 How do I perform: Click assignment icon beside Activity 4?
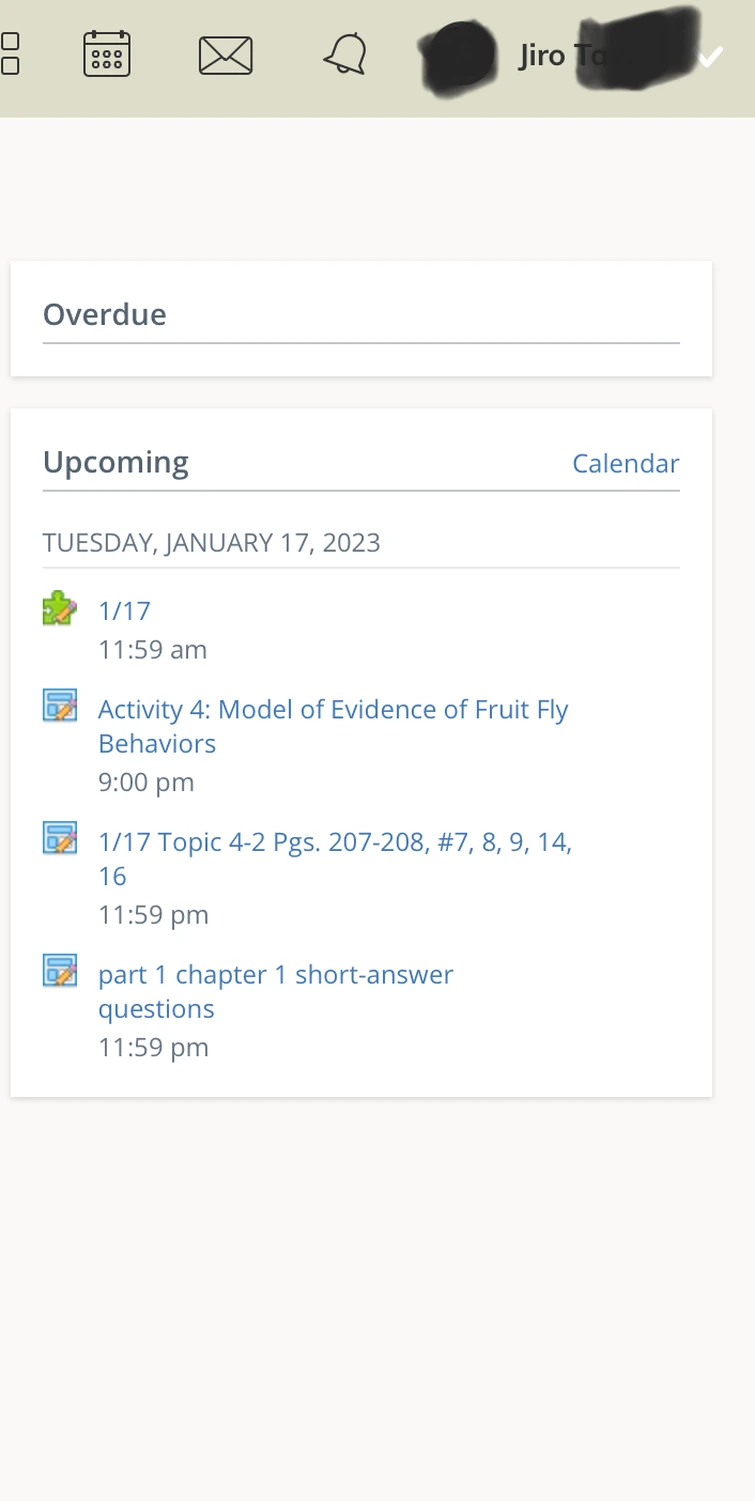60,706
